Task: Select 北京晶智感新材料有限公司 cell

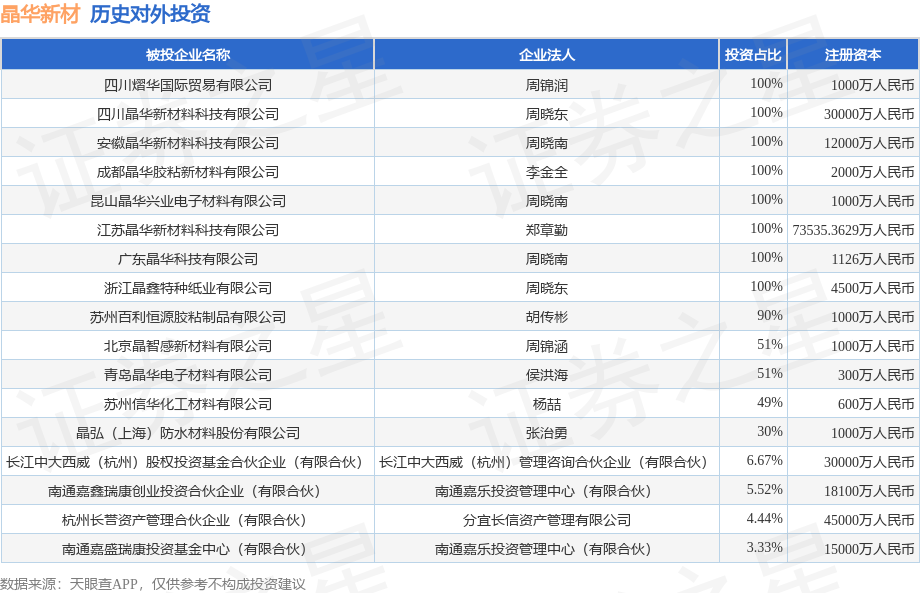Action: [x=188, y=346]
